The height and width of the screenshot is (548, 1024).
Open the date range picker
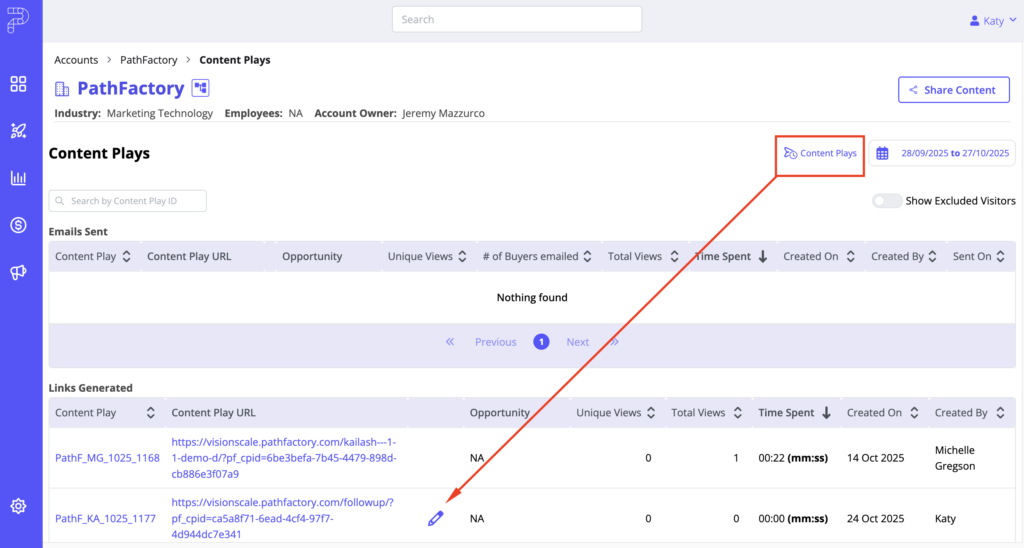coord(943,153)
